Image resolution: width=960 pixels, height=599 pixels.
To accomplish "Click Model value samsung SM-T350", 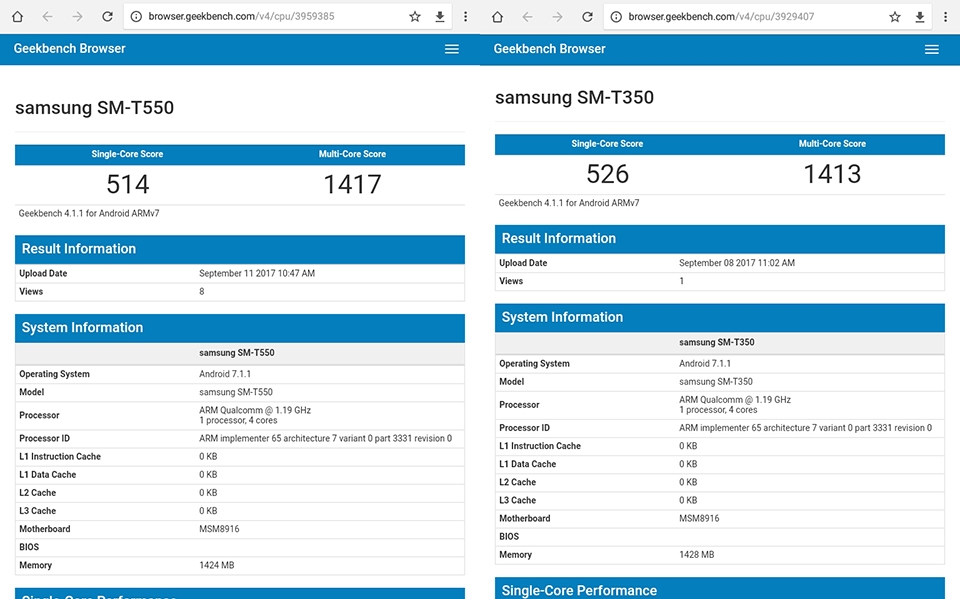I will (716, 382).
